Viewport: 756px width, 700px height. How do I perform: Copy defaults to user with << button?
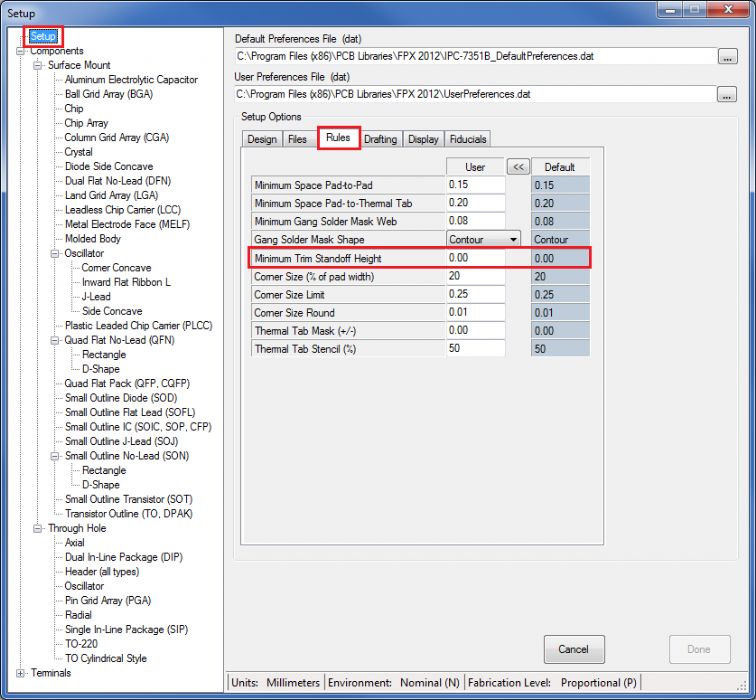(x=518, y=167)
